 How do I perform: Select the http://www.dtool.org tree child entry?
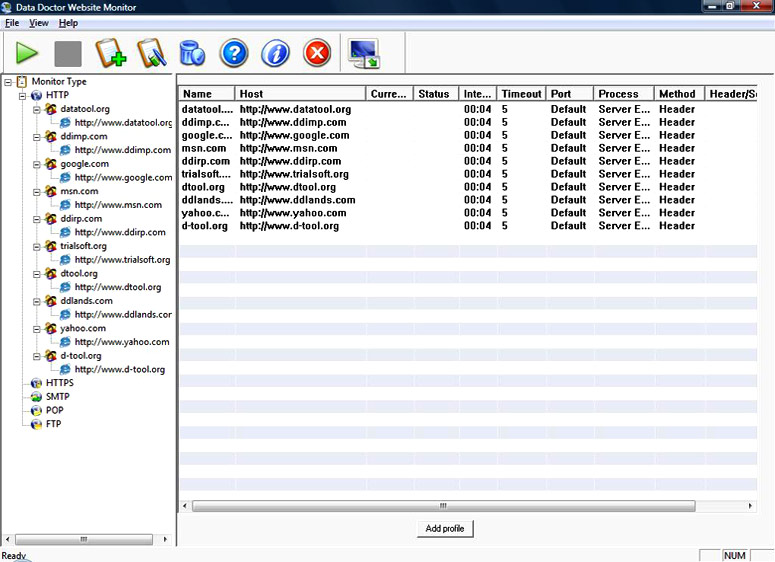pyautogui.click(x=118, y=287)
